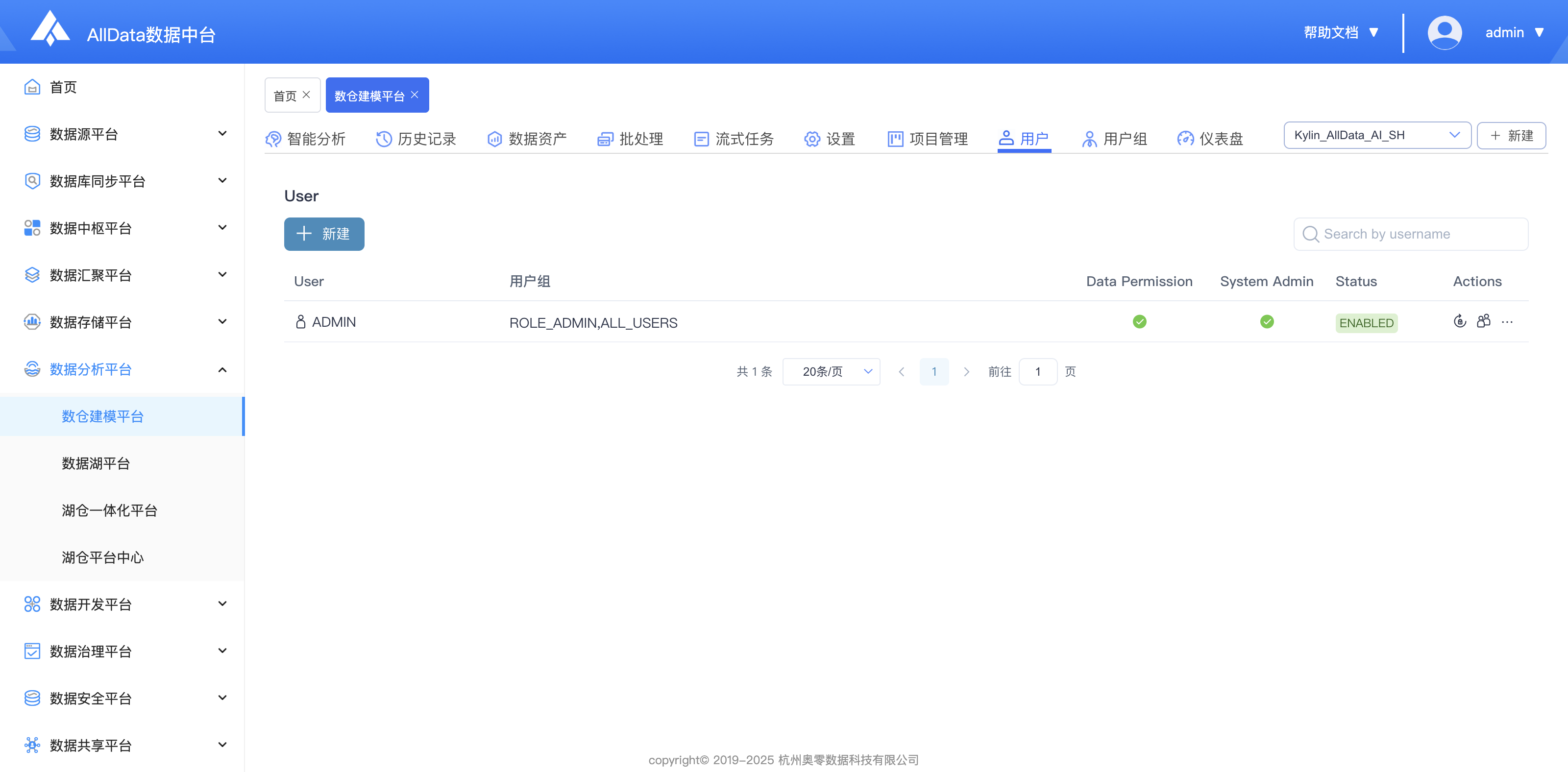Select 数据湖平台 in the sidebar
Viewport: 1568px width, 772px height.
click(x=96, y=463)
